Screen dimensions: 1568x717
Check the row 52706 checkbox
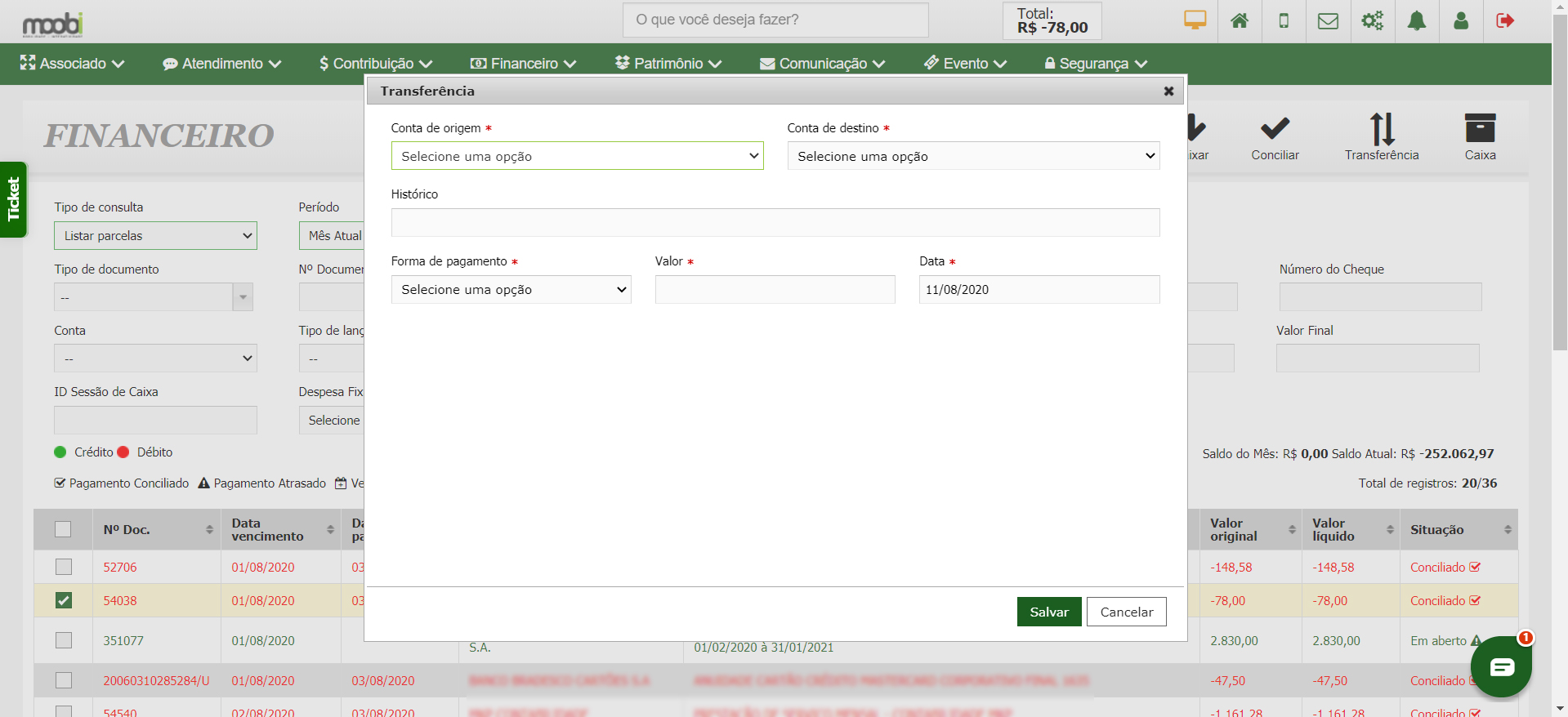click(64, 567)
